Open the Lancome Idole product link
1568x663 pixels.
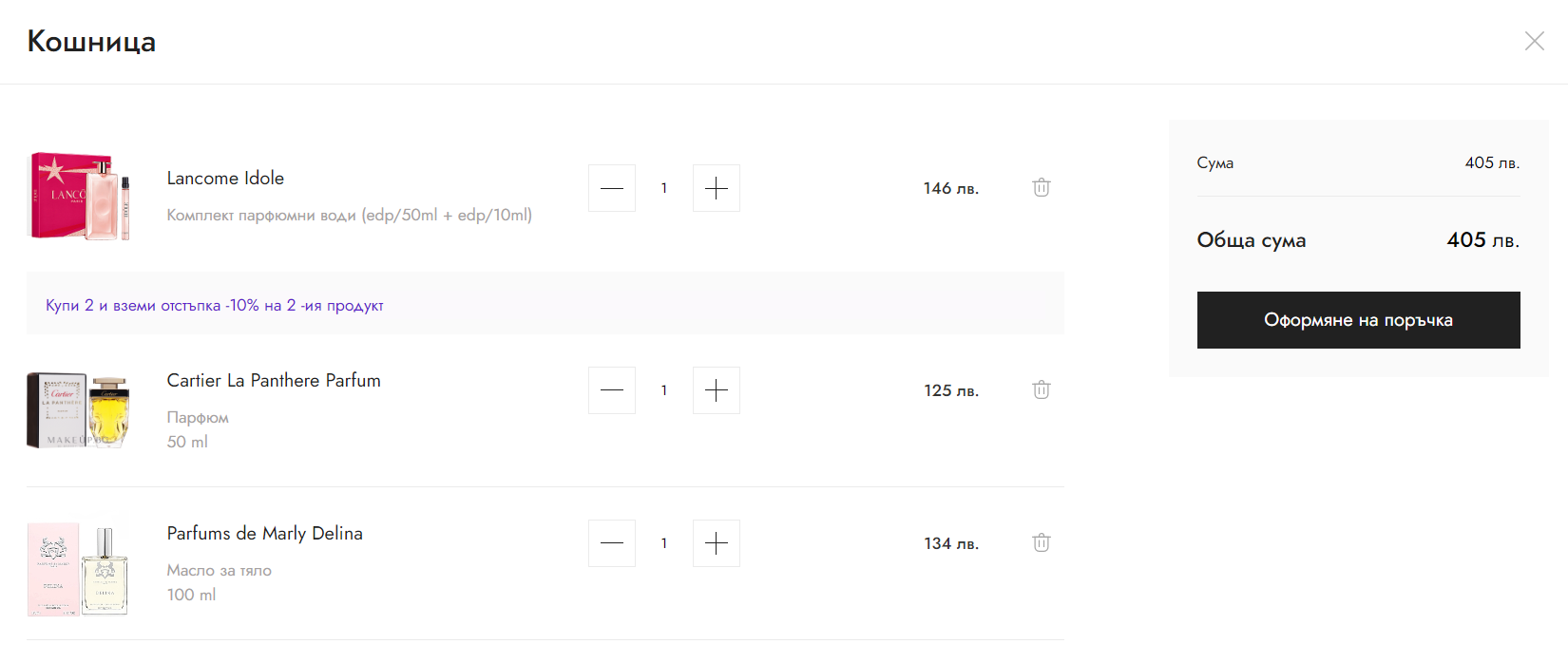[225, 179]
